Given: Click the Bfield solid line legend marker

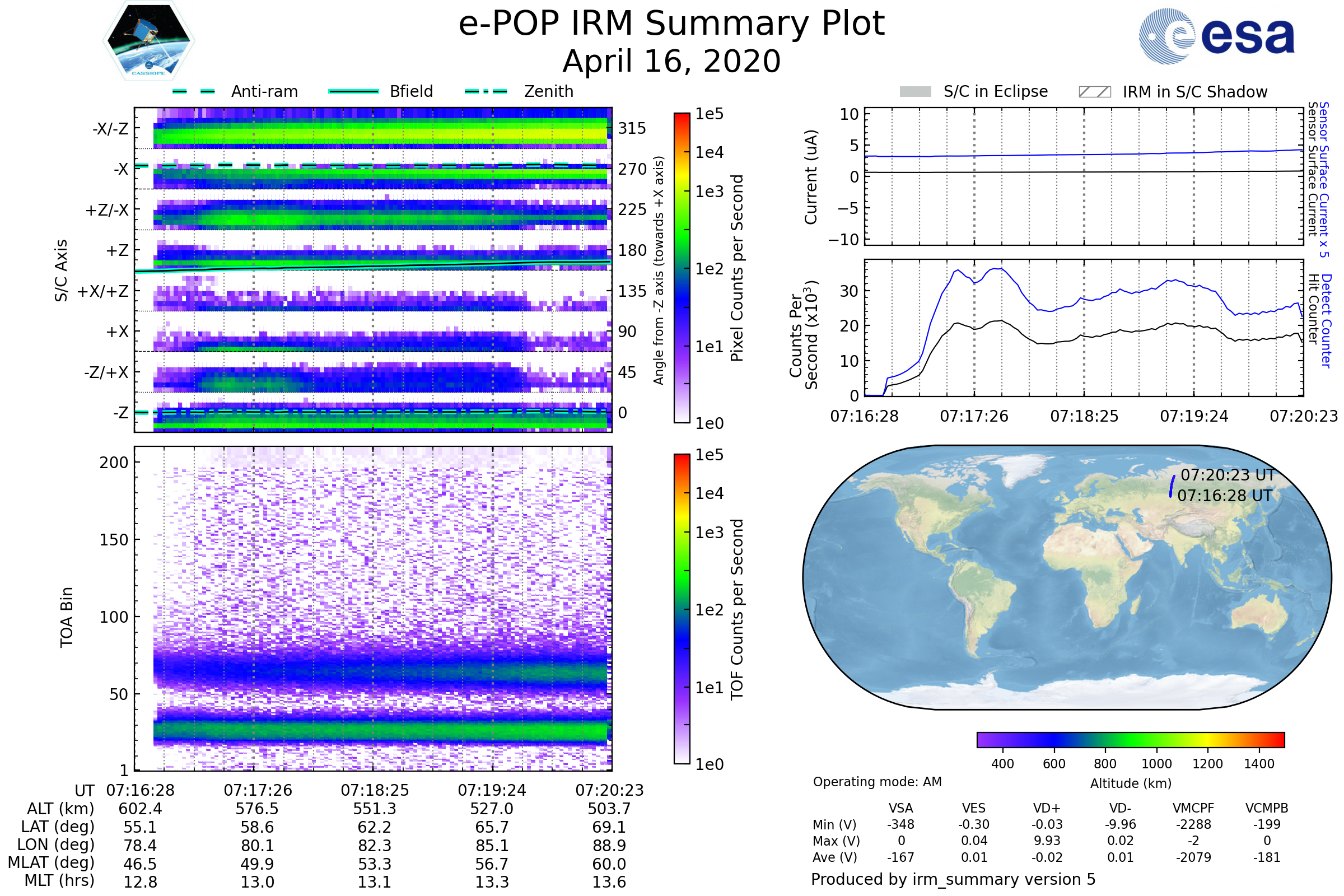Looking at the screenshot, I should click(353, 91).
